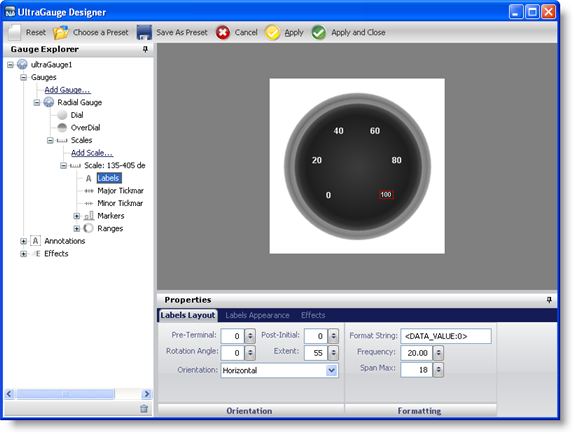574x434 pixels.
Task: Adjust the Post-Initial spinner
Action: tap(333, 336)
